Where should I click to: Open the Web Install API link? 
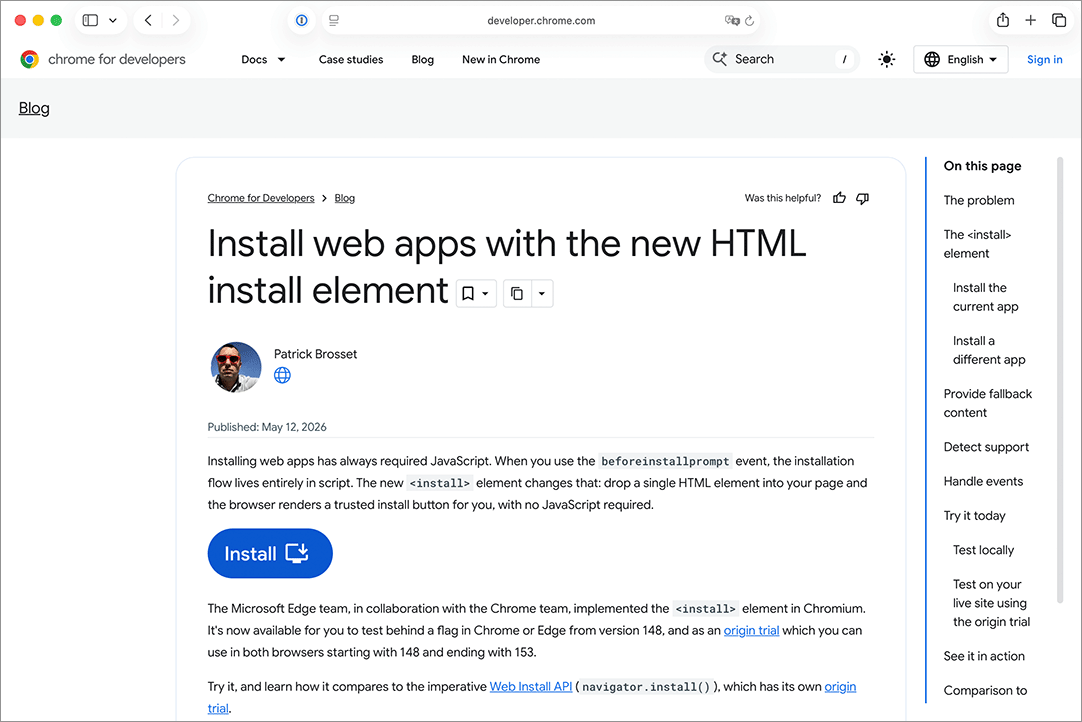click(531, 687)
